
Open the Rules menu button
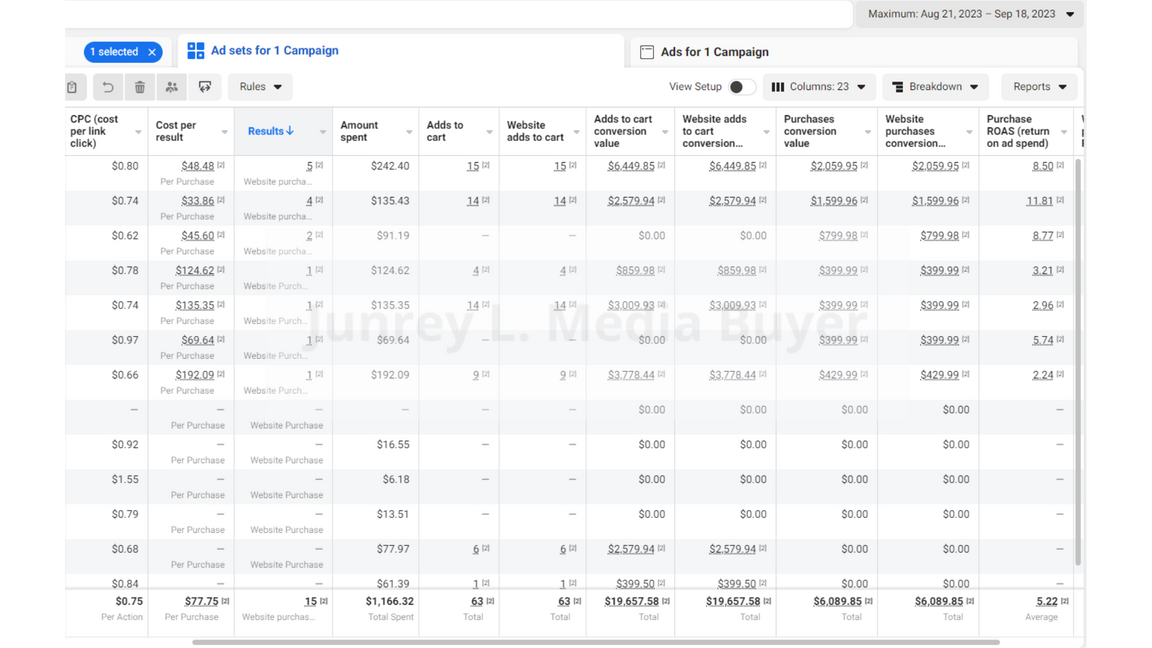tap(260, 87)
